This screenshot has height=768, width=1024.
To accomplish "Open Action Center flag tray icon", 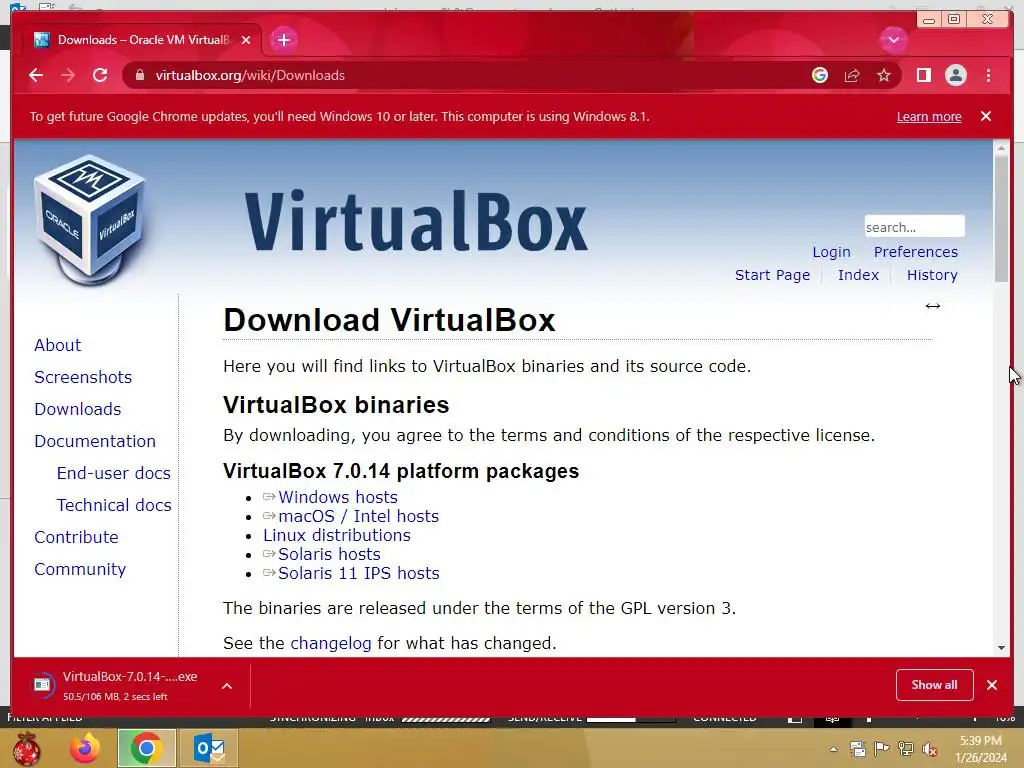I will 881,749.
